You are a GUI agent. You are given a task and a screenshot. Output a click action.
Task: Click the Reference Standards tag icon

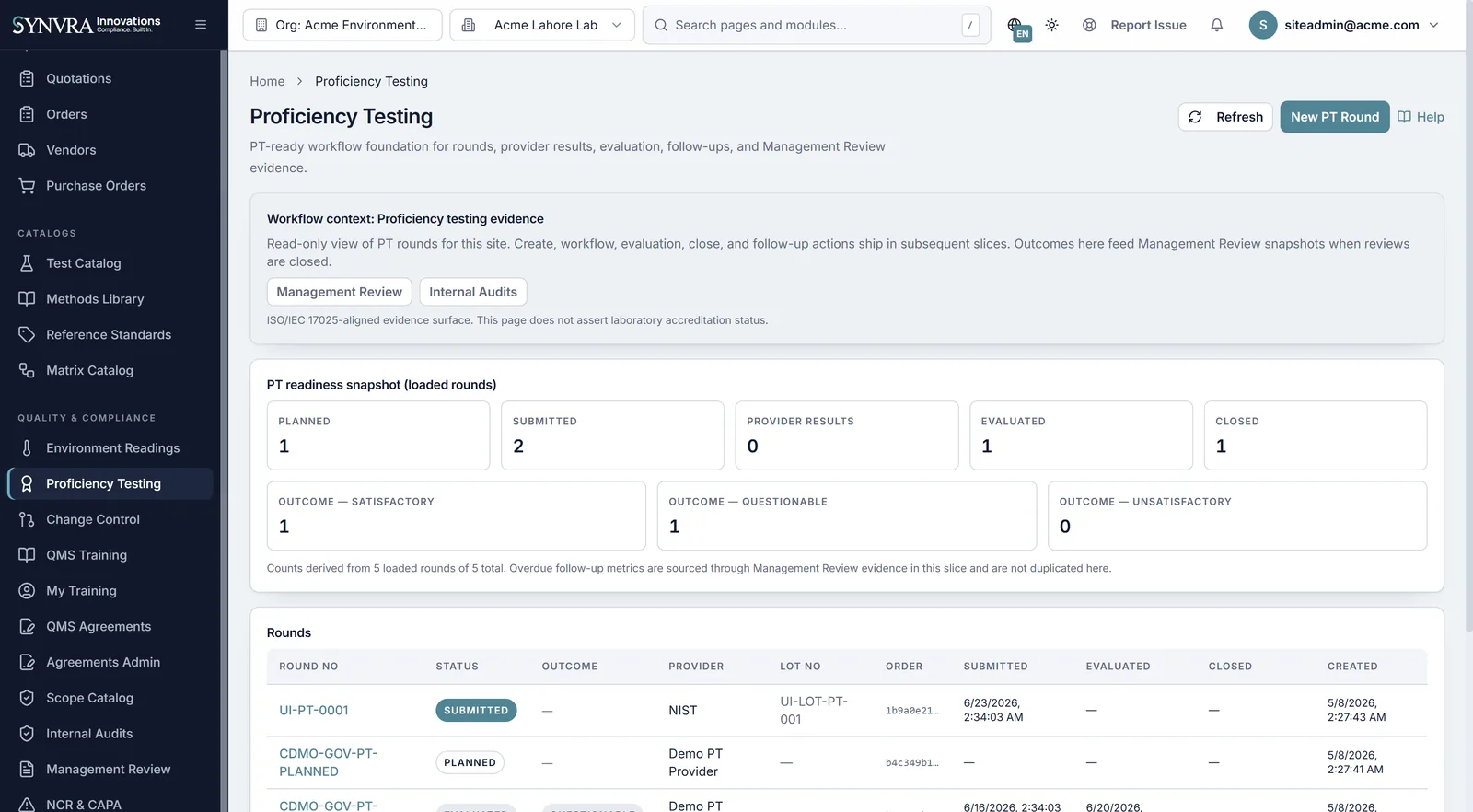pos(27,335)
